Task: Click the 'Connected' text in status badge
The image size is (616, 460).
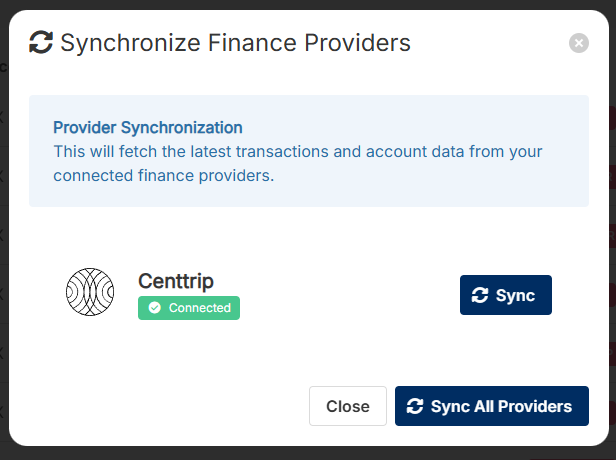Action: pyautogui.click(x=199, y=308)
